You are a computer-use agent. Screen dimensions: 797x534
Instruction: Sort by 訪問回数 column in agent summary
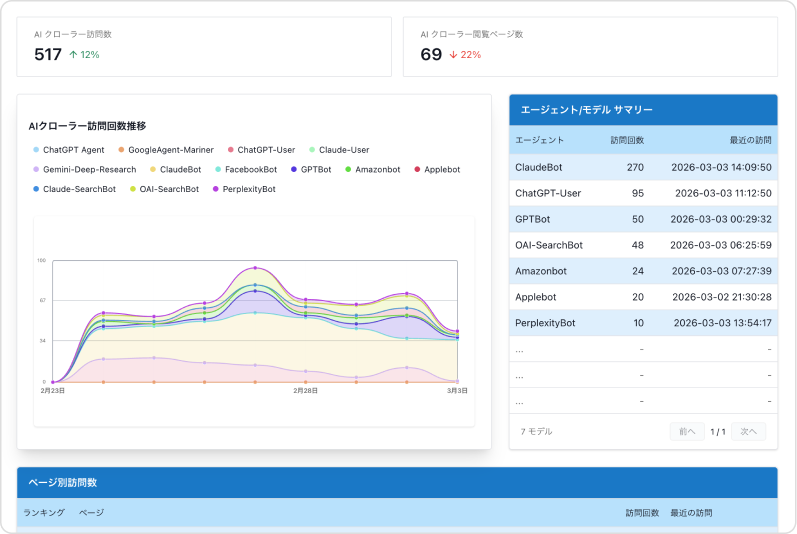point(627,140)
